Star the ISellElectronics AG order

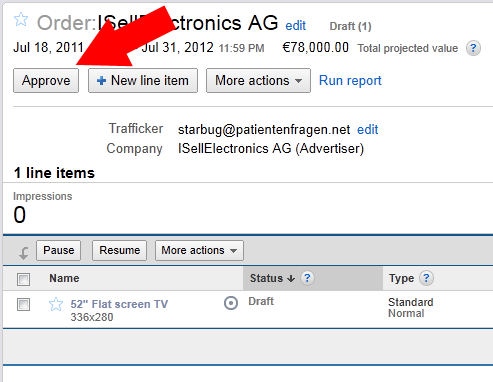[21, 19]
